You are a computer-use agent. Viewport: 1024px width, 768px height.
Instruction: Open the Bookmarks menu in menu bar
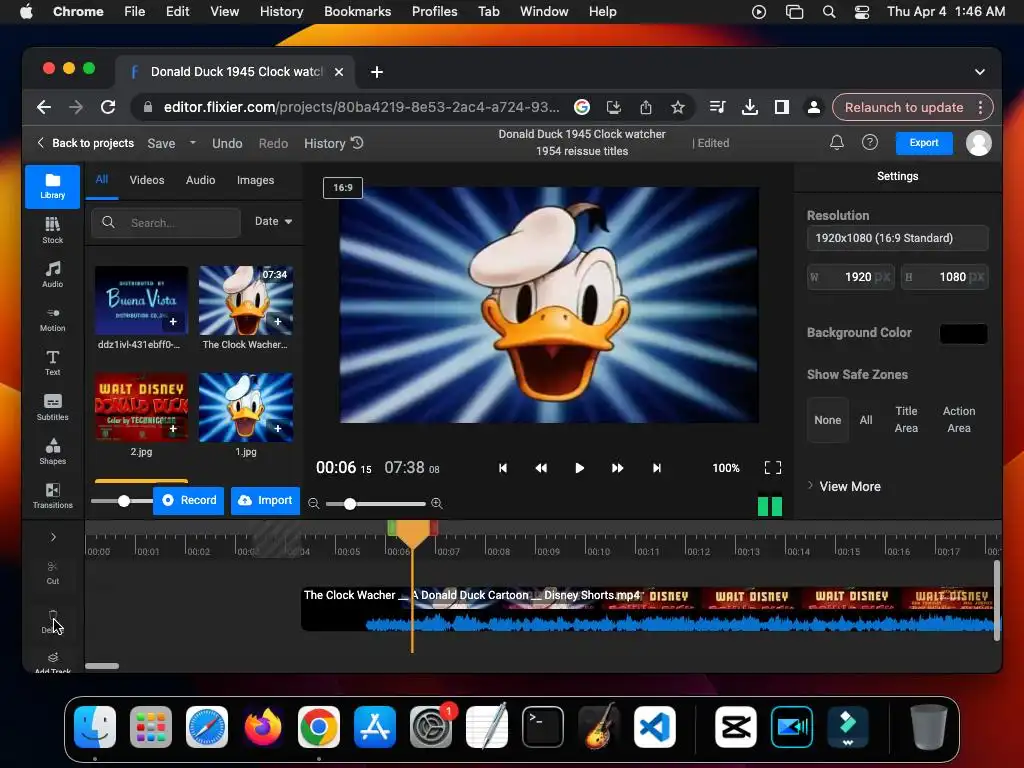pos(357,11)
